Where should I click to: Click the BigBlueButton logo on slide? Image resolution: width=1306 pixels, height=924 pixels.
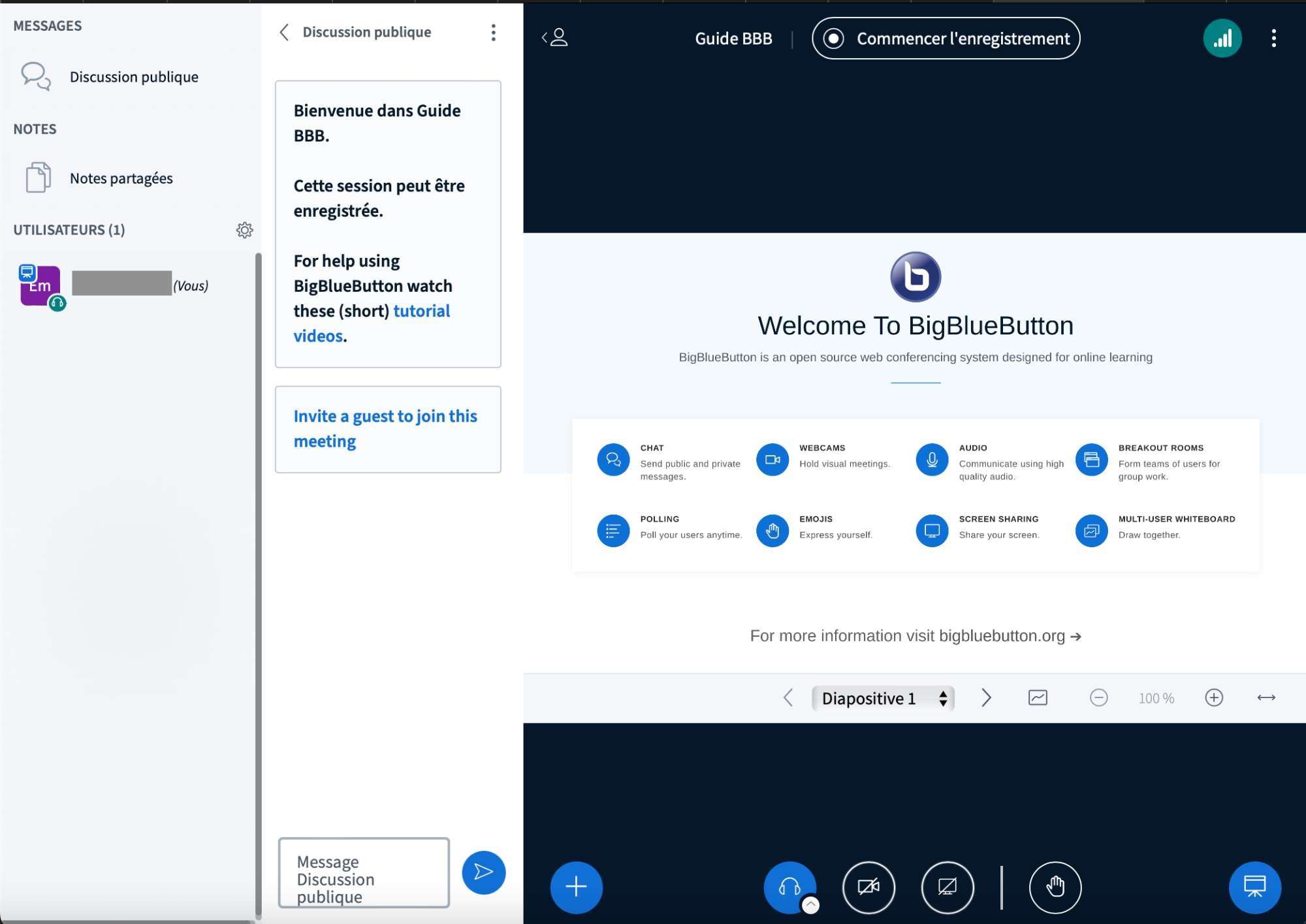[x=916, y=277]
